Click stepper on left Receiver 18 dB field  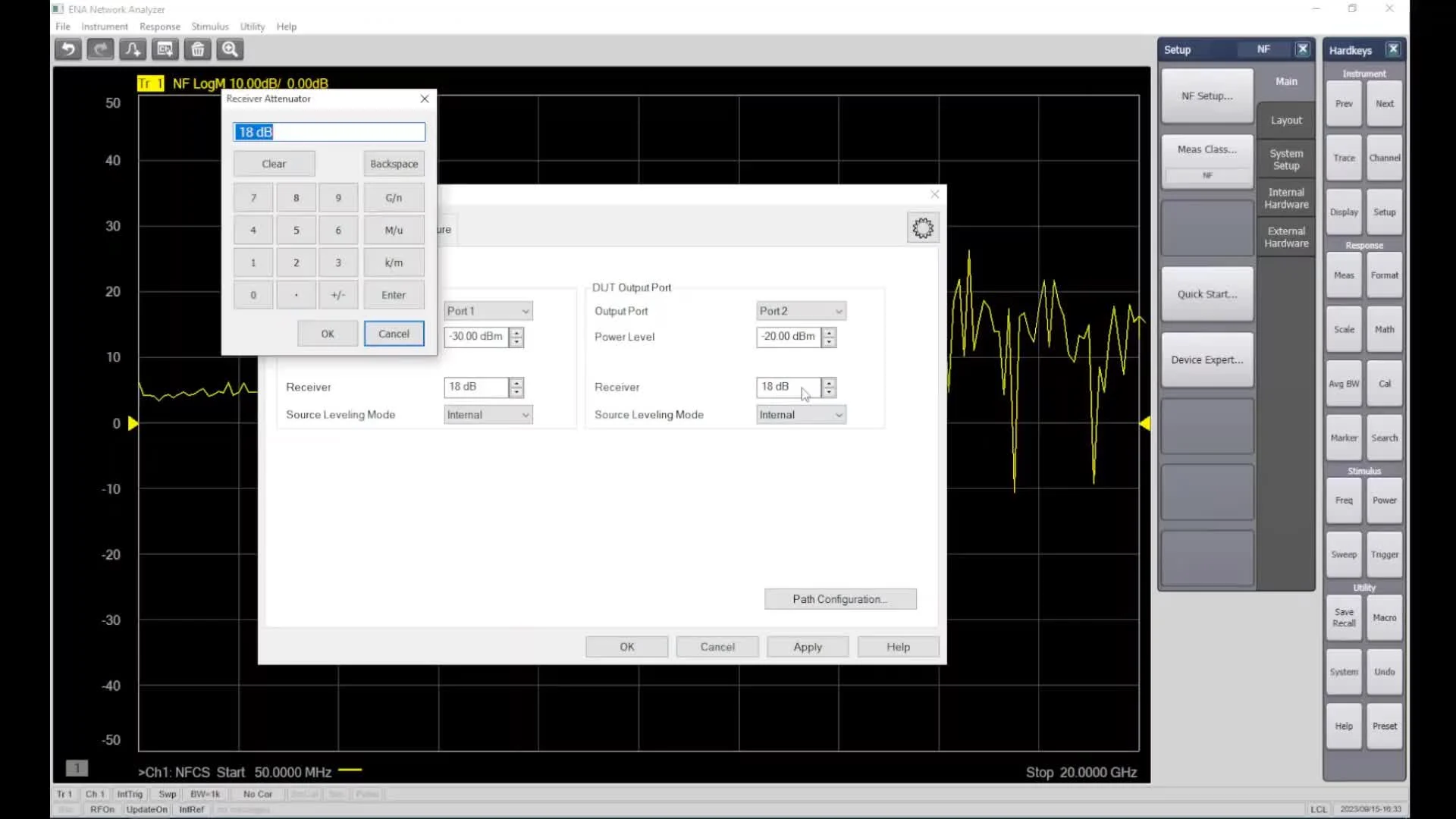click(516, 388)
